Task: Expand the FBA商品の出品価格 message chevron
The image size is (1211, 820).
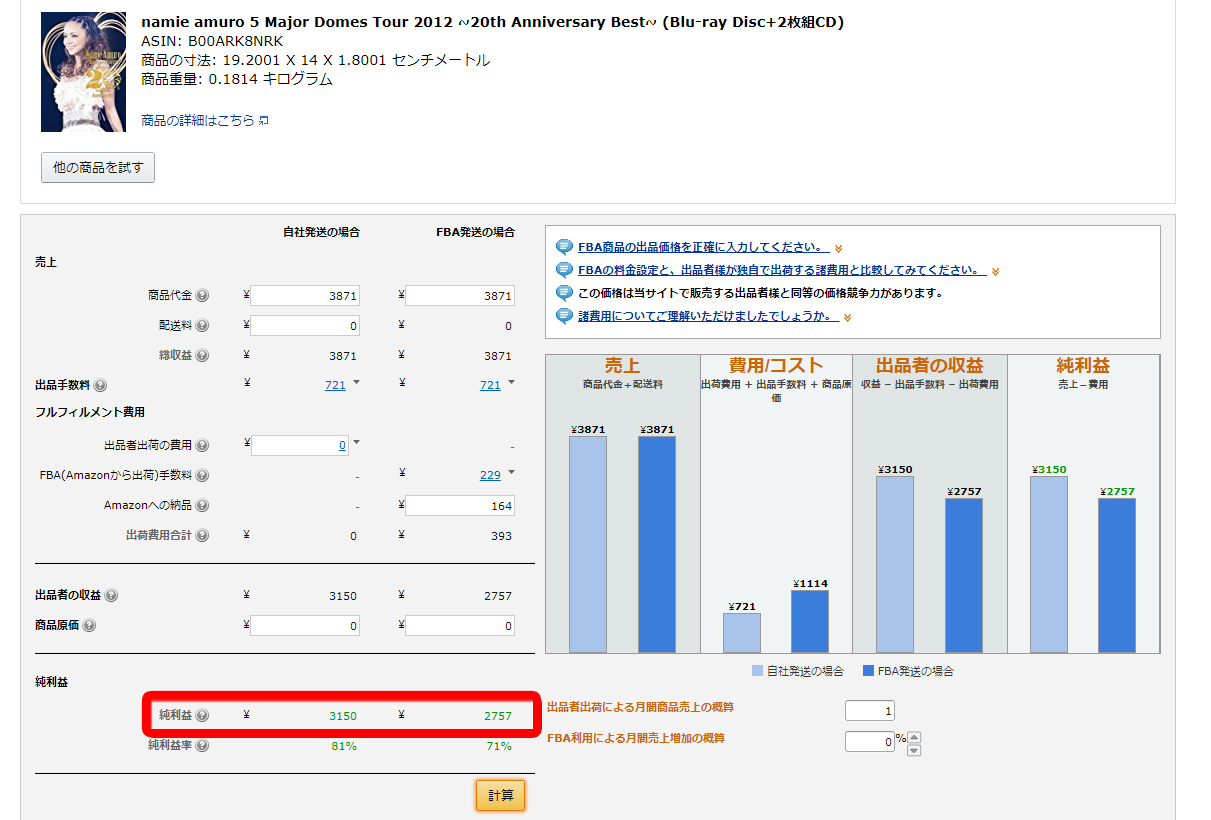Action: 839,249
